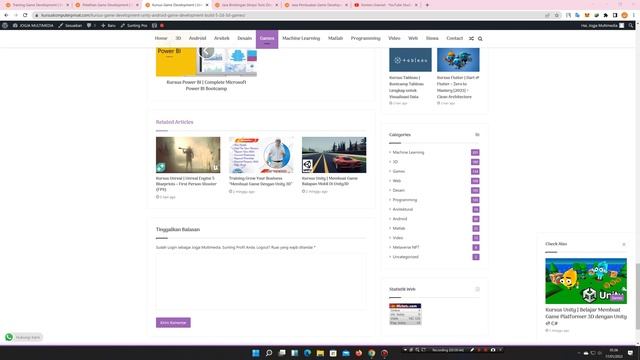The width and height of the screenshot is (640, 360).
Task: Click the page vertical scrollbar thumb
Action: [x=637, y=296]
